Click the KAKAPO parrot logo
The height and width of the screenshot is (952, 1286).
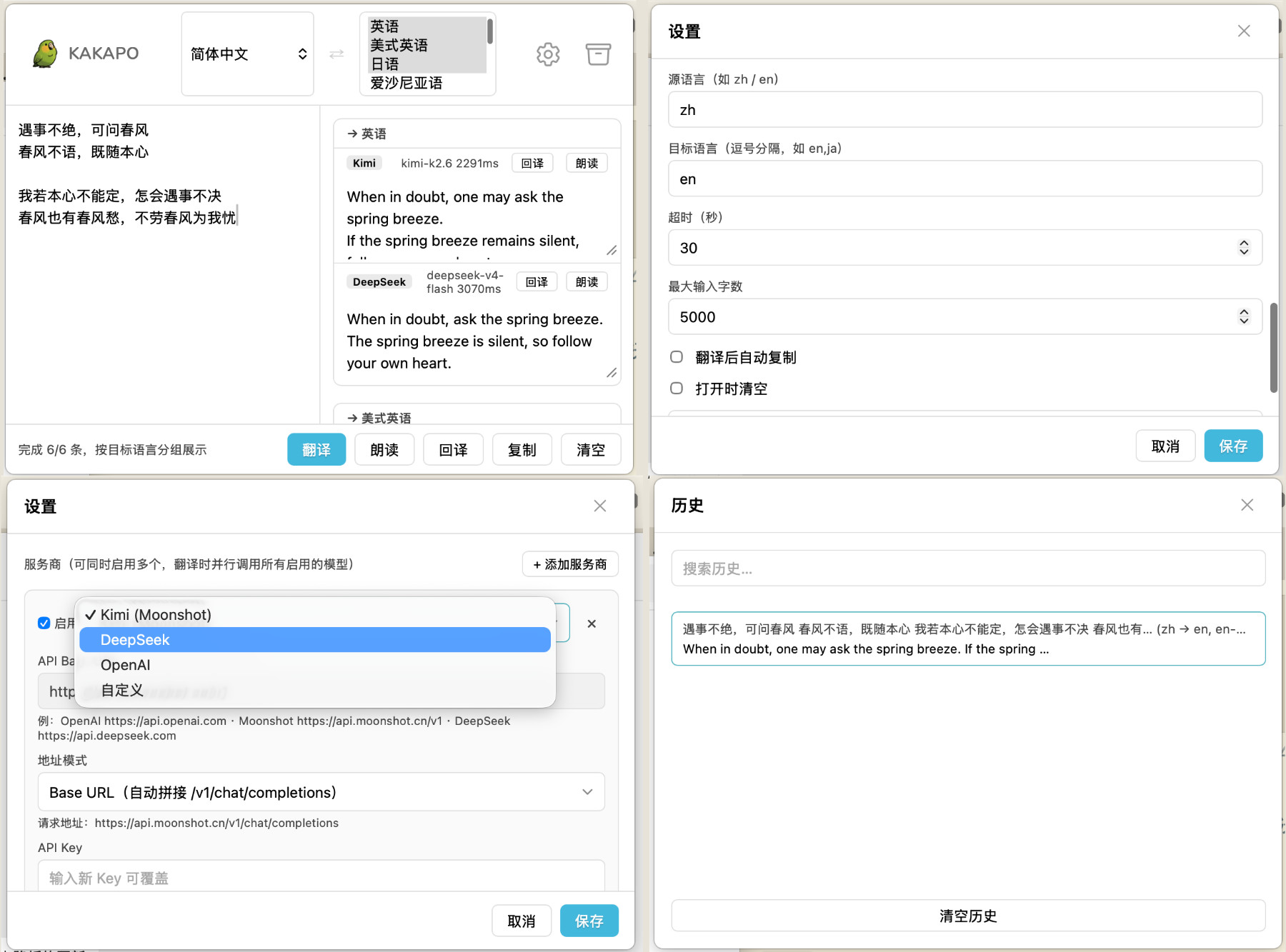pyautogui.click(x=45, y=54)
